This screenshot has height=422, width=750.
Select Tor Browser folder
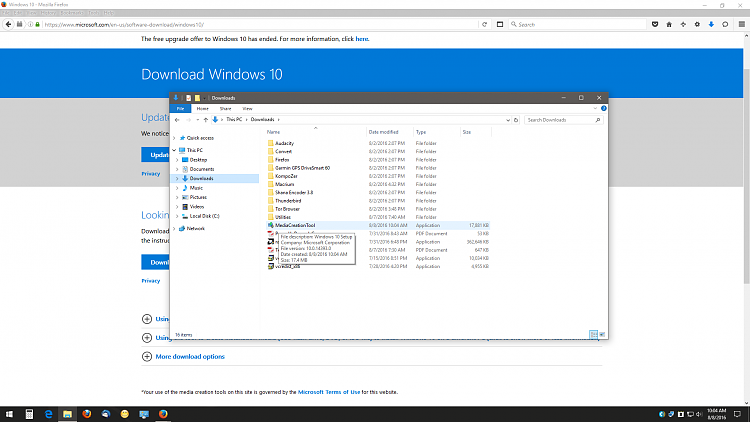point(287,209)
